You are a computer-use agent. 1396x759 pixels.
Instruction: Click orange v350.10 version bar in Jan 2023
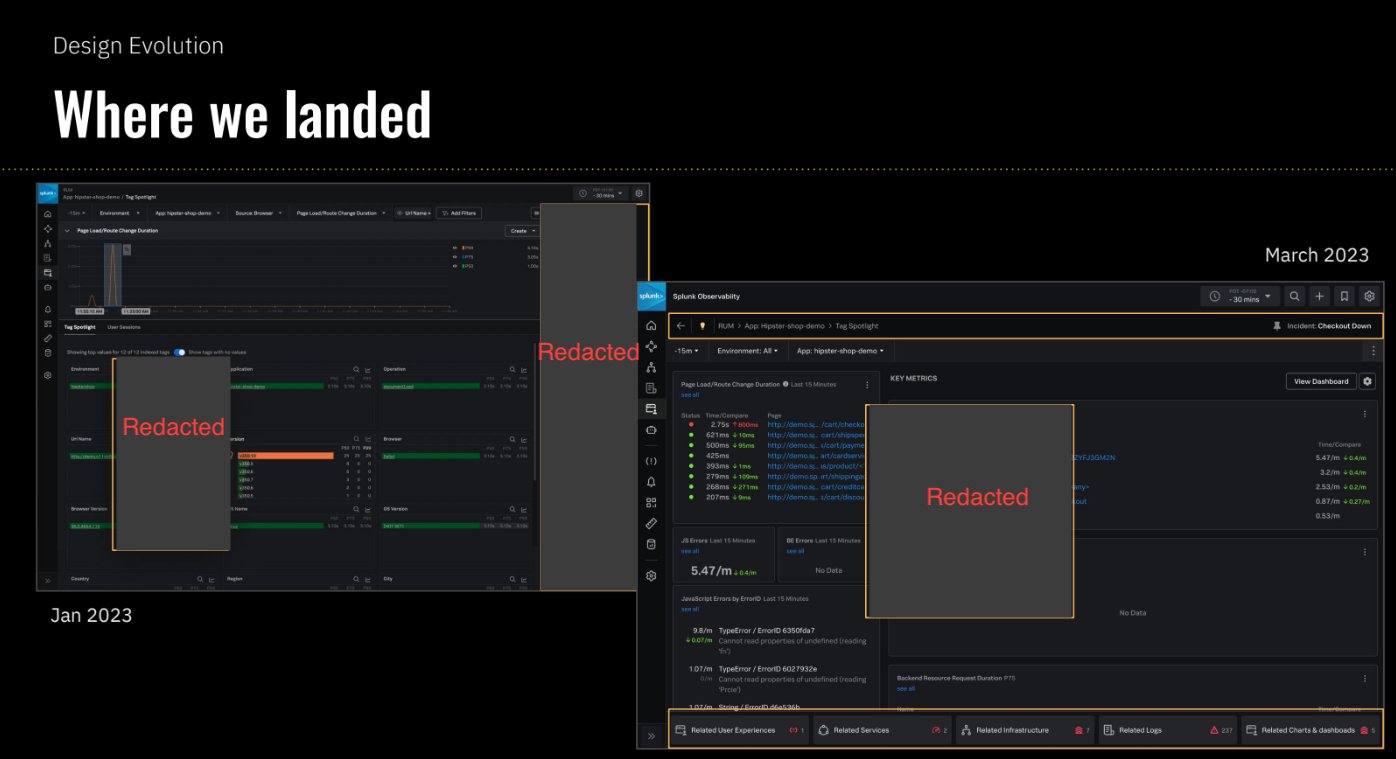(286, 456)
